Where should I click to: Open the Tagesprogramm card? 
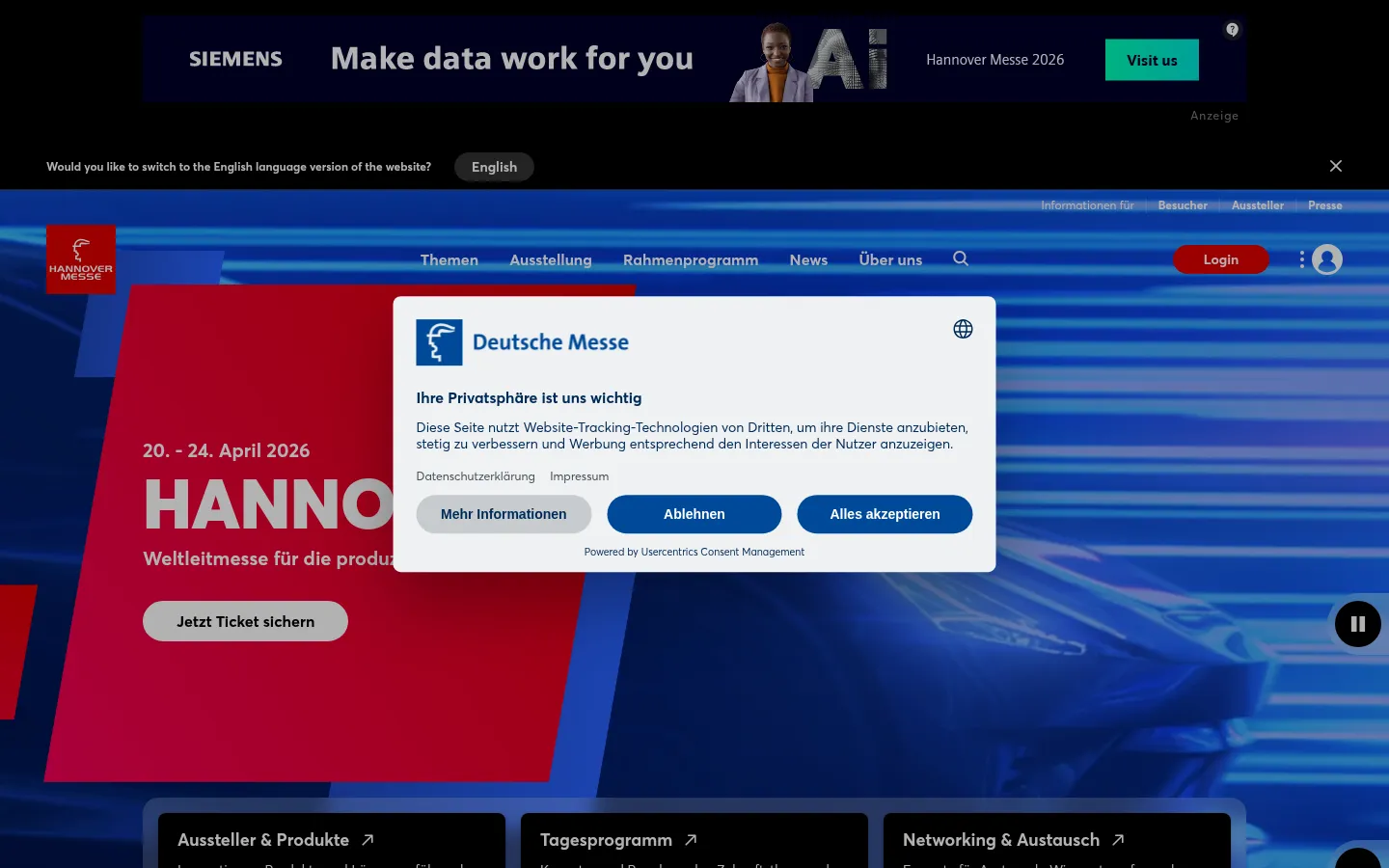click(x=694, y=841)
